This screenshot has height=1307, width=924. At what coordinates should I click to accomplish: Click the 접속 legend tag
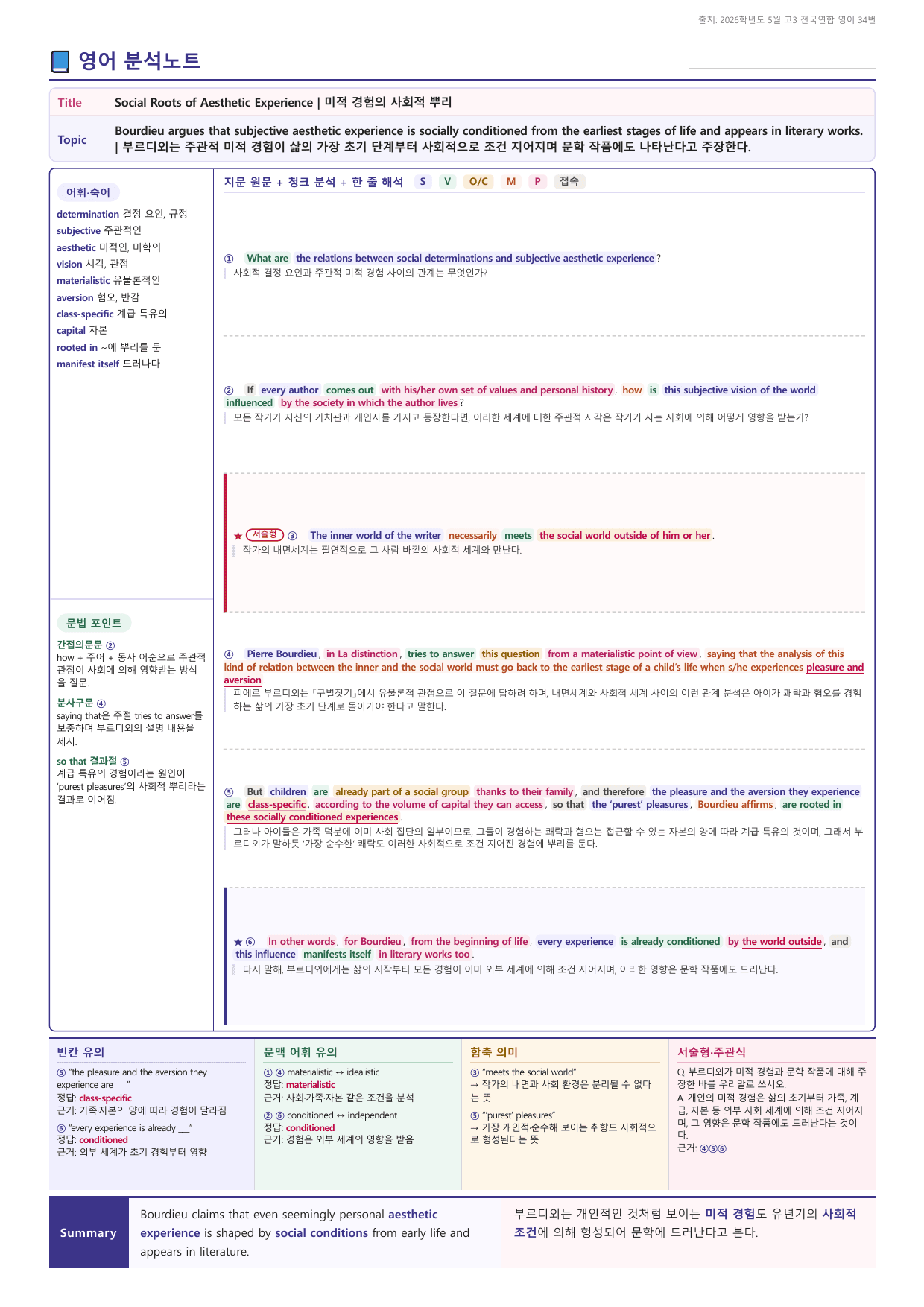[x=569, y=181]
